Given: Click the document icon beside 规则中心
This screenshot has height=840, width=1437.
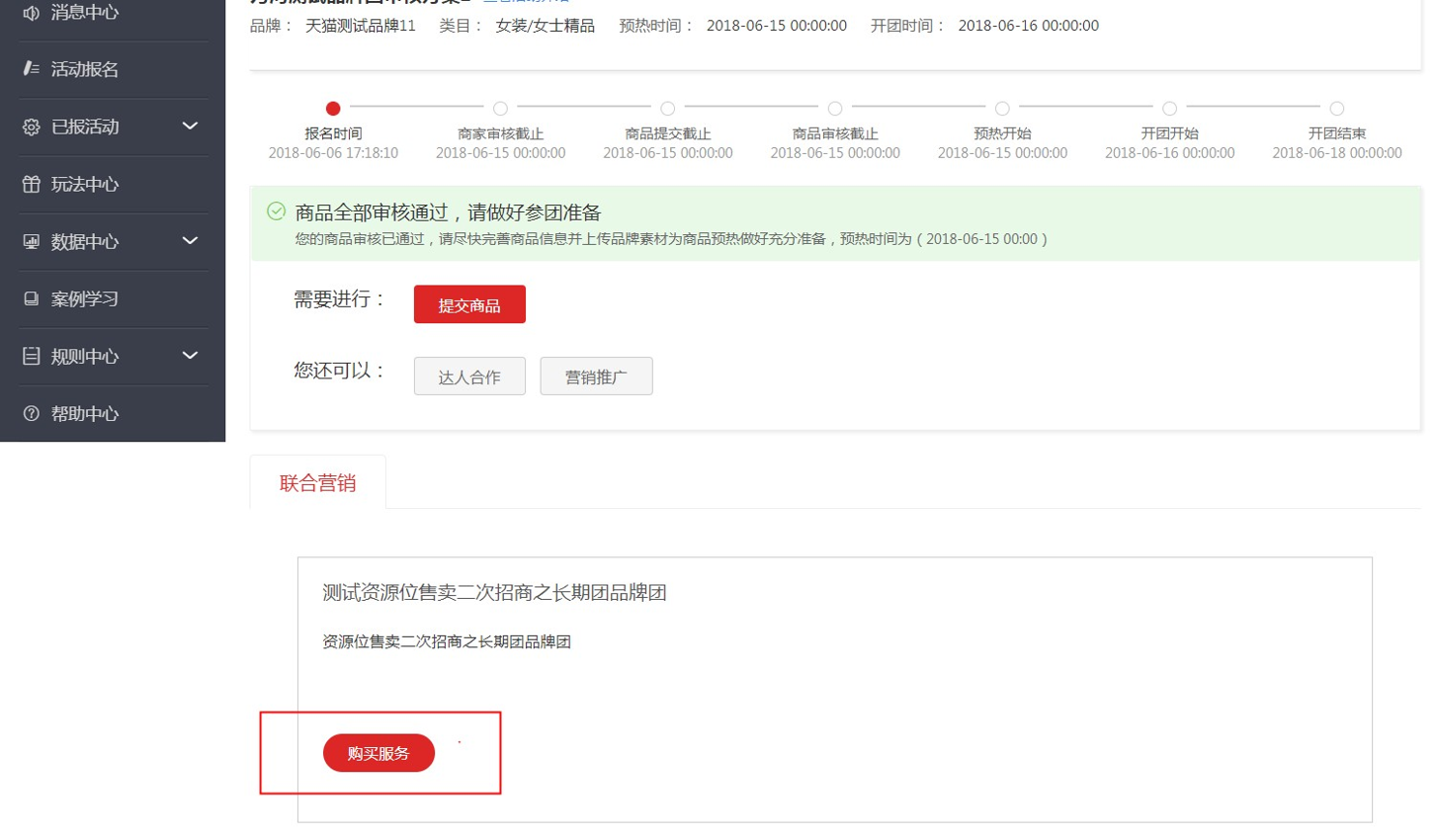Looking at the screenshot, I should tap(31, 356).
